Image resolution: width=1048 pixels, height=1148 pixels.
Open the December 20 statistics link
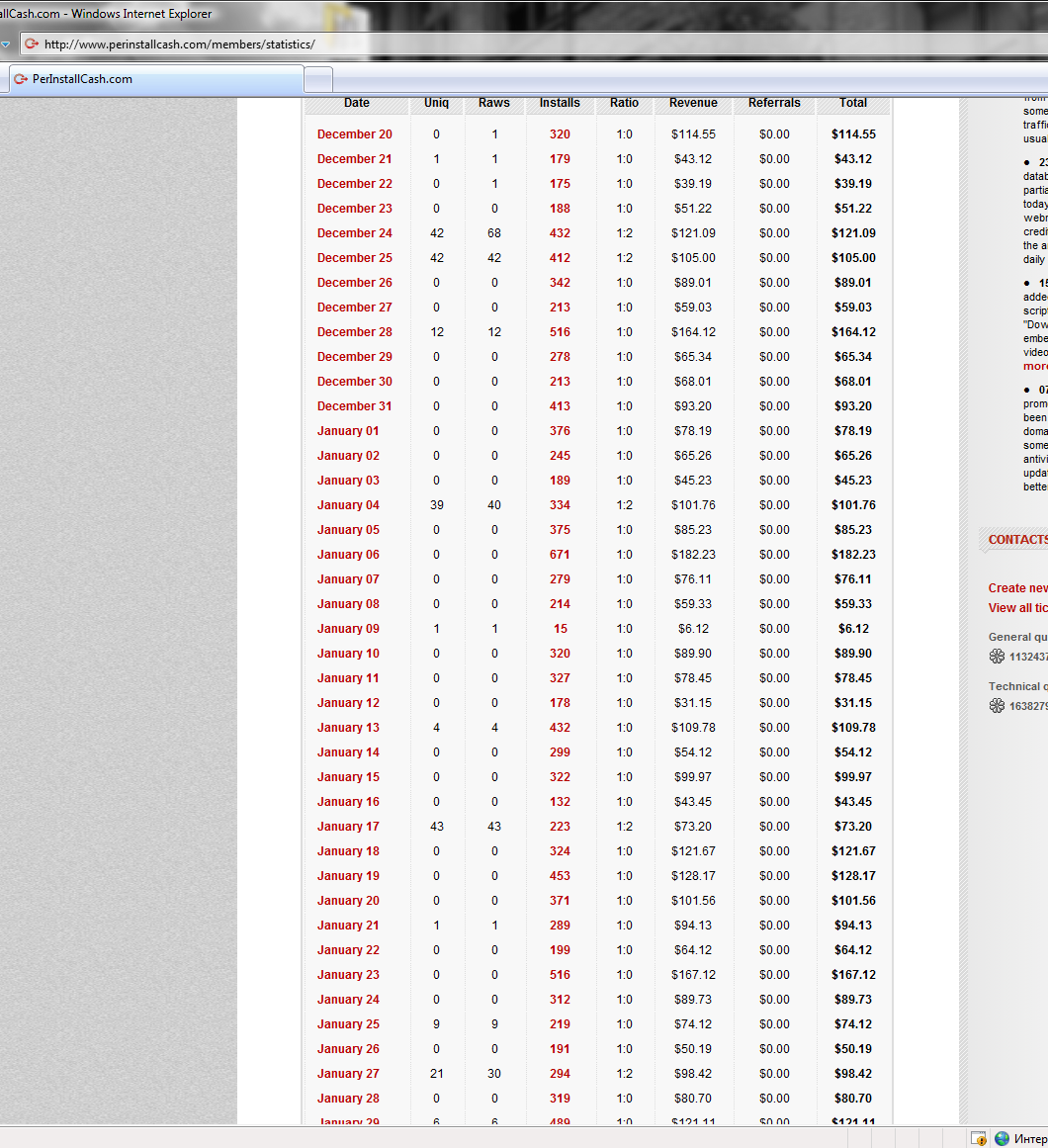pyautogui.click(x=354, y=134)
